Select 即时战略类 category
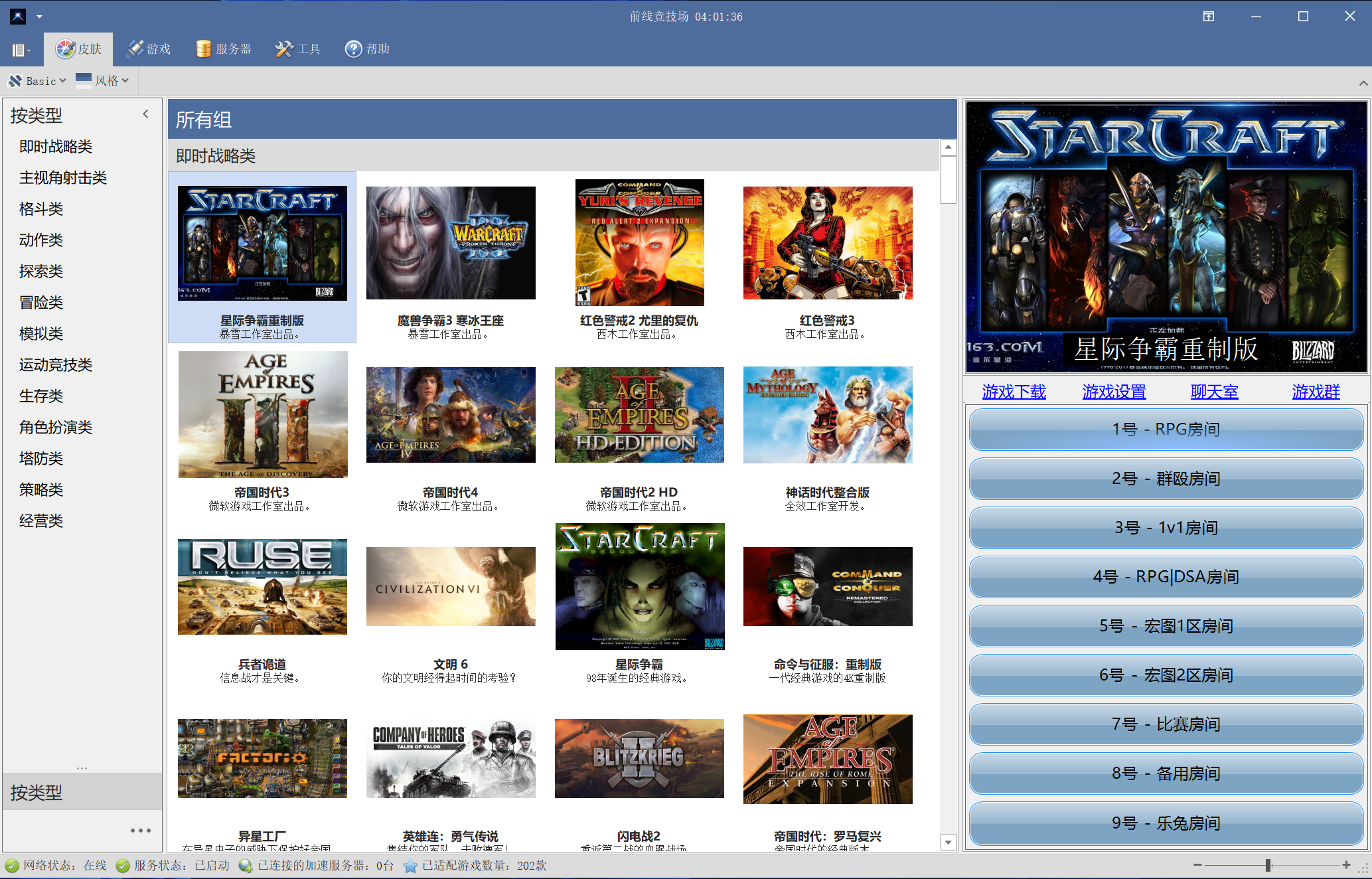The image size is (1372, 879). tap(56, 147)
